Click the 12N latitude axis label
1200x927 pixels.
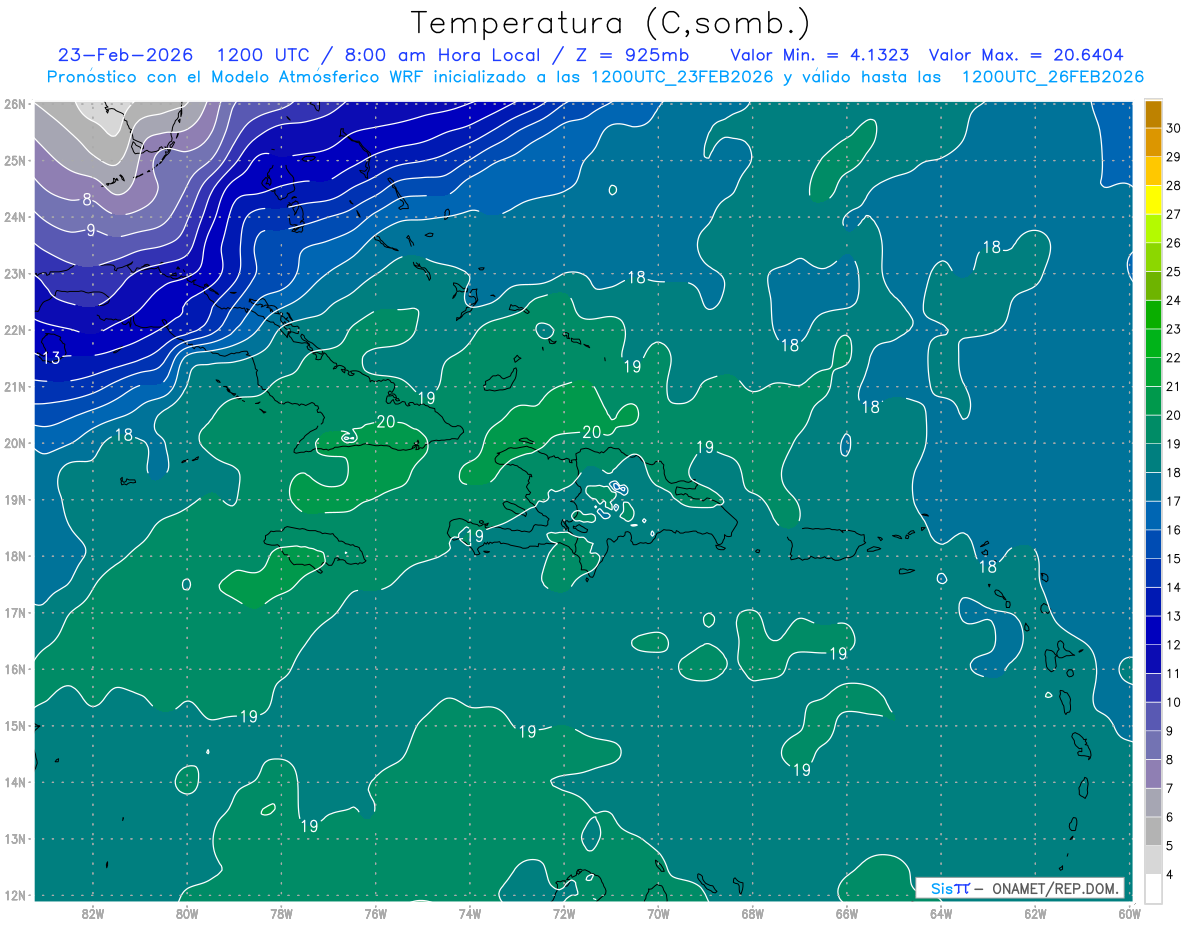14,895
